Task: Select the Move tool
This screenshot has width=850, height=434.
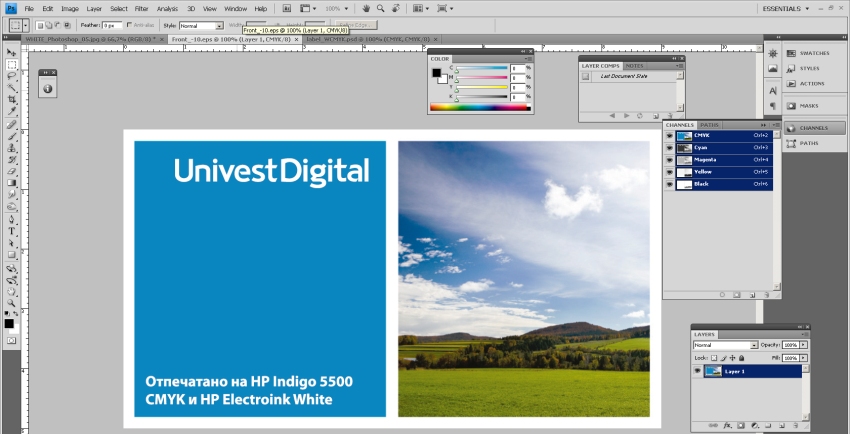Action: tap(11, 53)
